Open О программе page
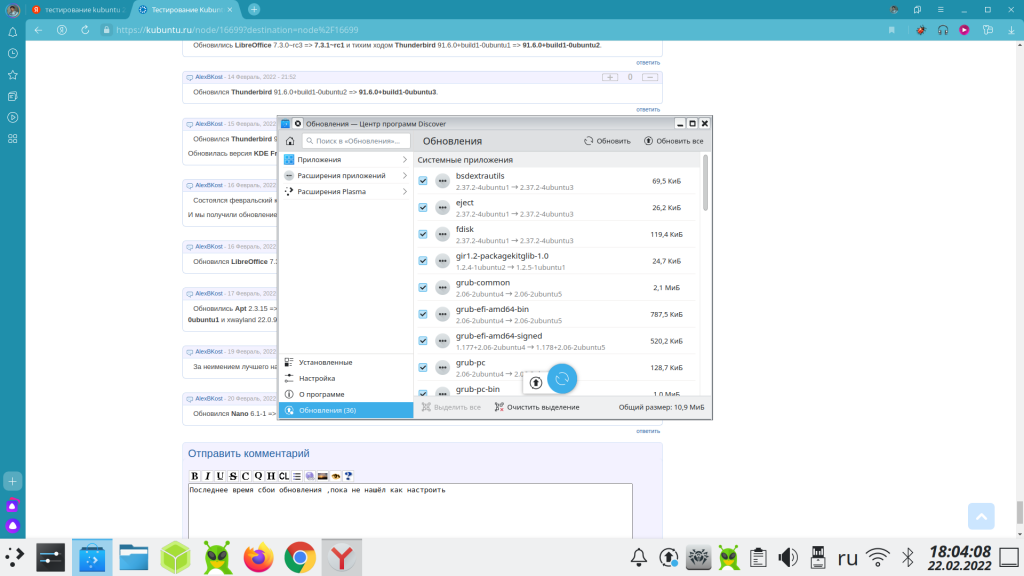The image size is (1024, 576). pyautogui.click(x=346, y=394)
